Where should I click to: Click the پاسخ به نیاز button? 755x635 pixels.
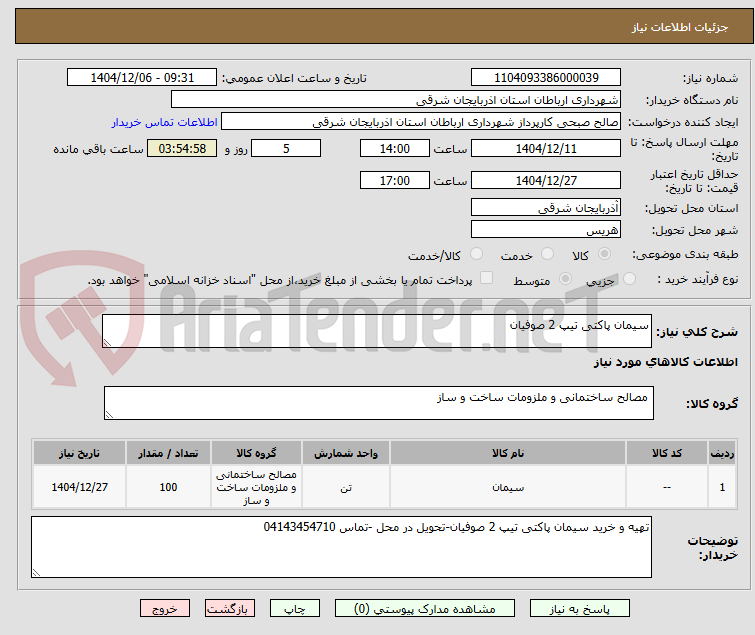click(x=580, y=609)
